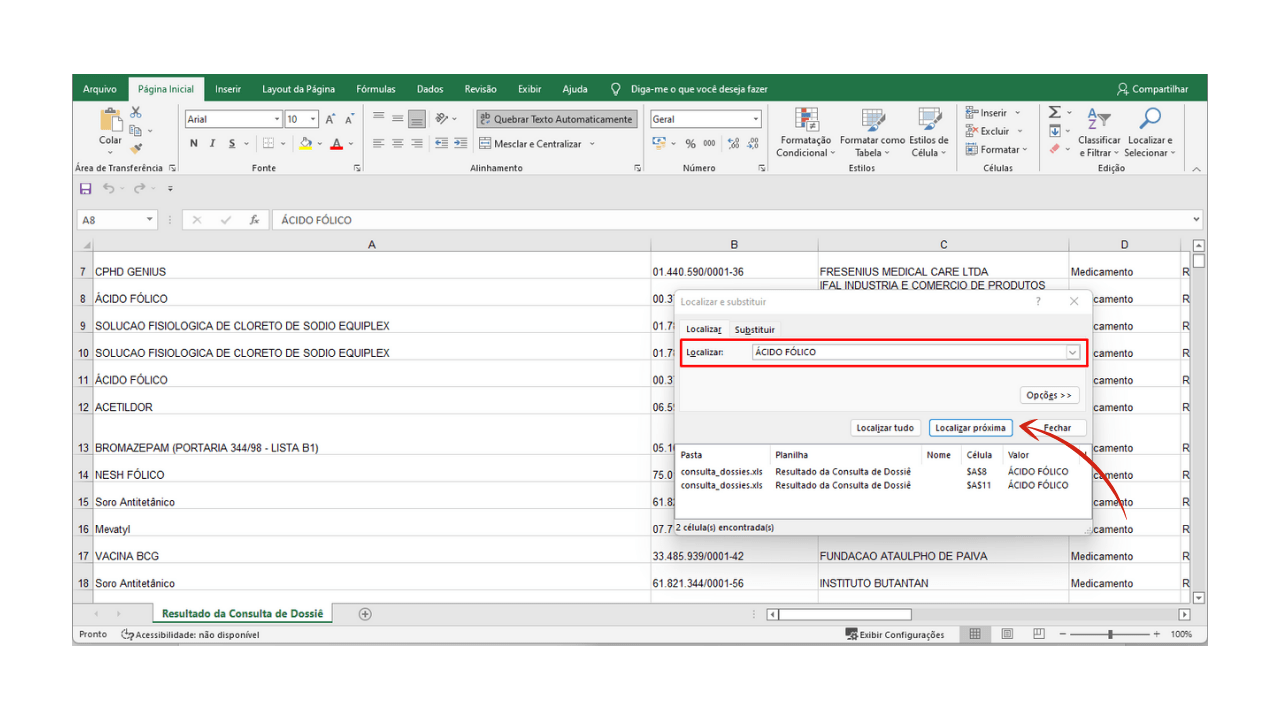Click the Localizar próxima button
Screen dimensions: 1280x720
[x=970, y=428]
